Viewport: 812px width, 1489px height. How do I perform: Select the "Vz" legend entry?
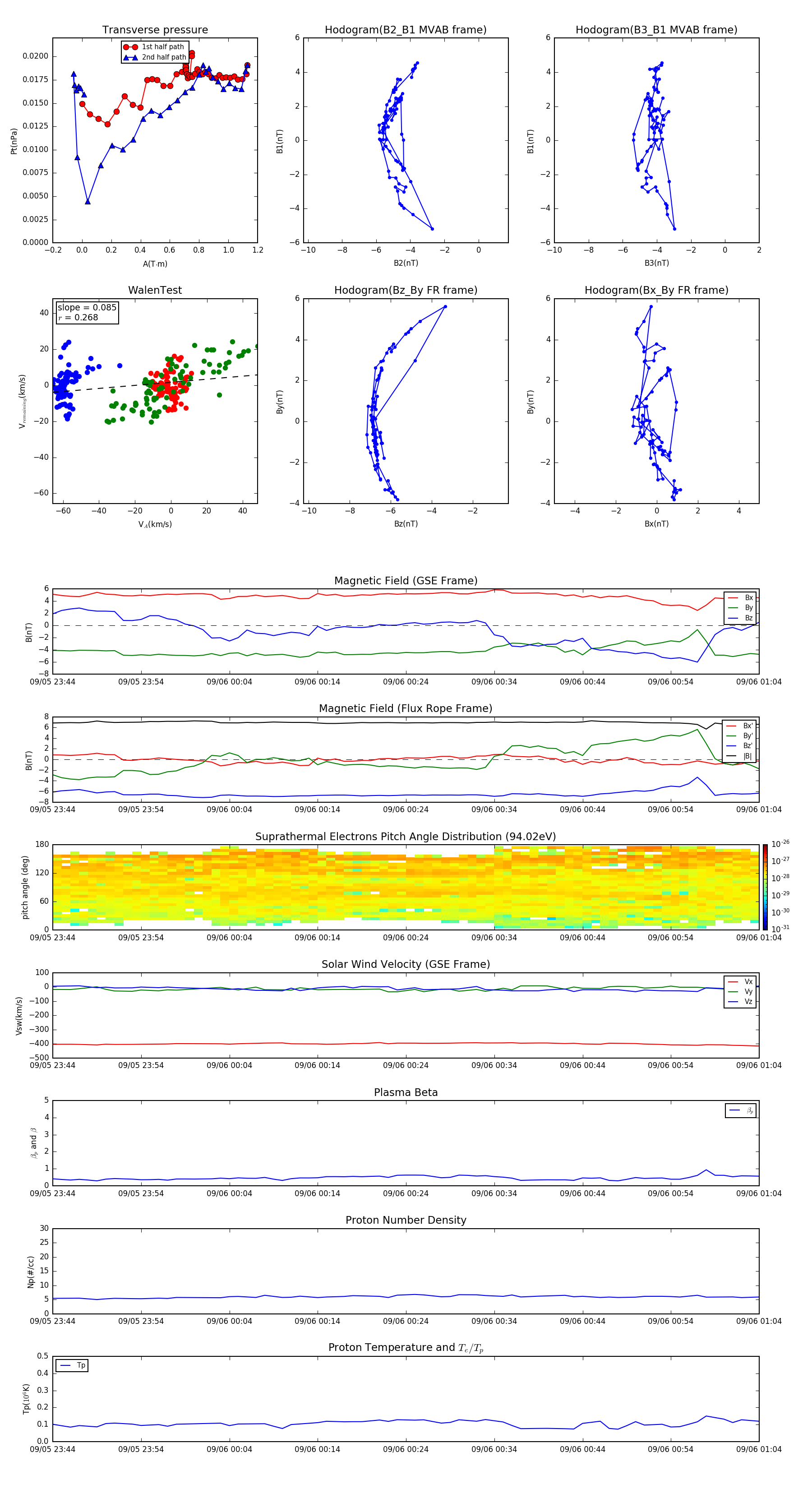pos(740,1002)
